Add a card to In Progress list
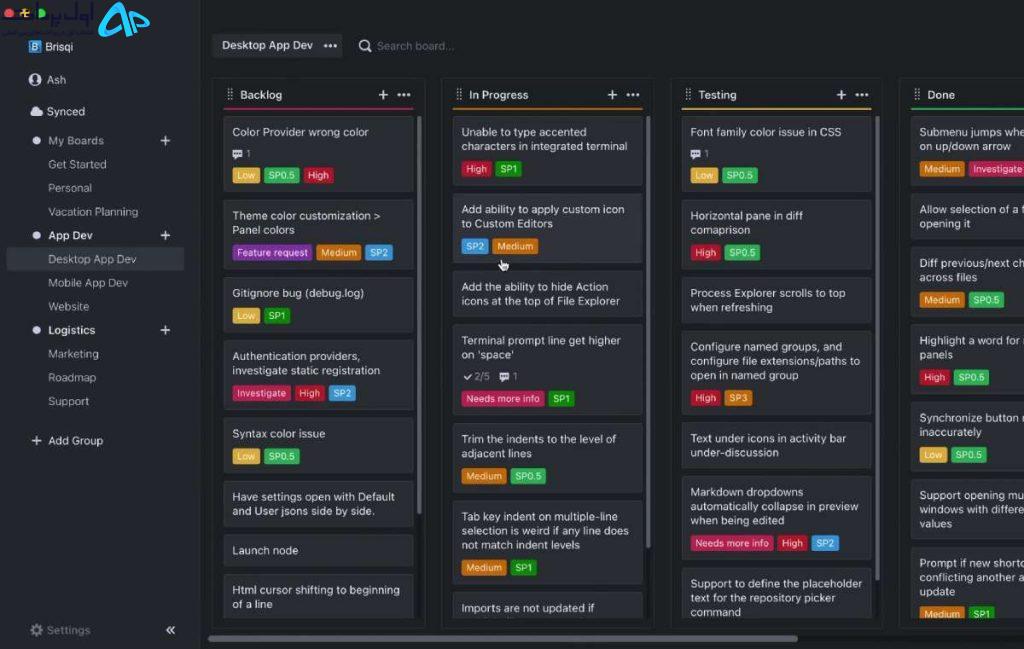Viewport: 1024px width, 649px height. click(613, 95)
